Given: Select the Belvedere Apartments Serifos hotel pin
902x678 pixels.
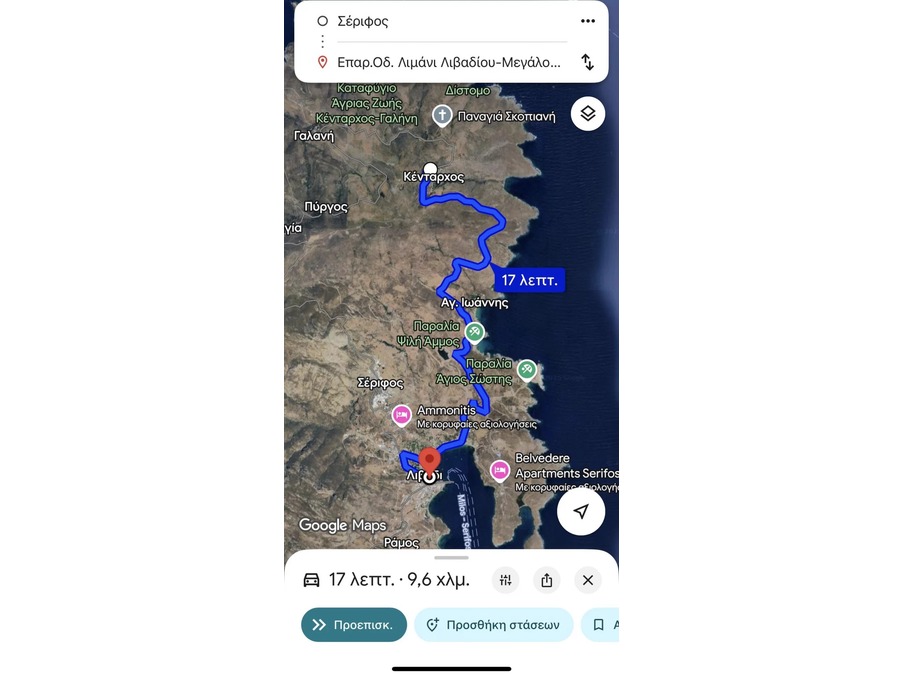Looking at the screenshot, I should [x=499, y=471].
